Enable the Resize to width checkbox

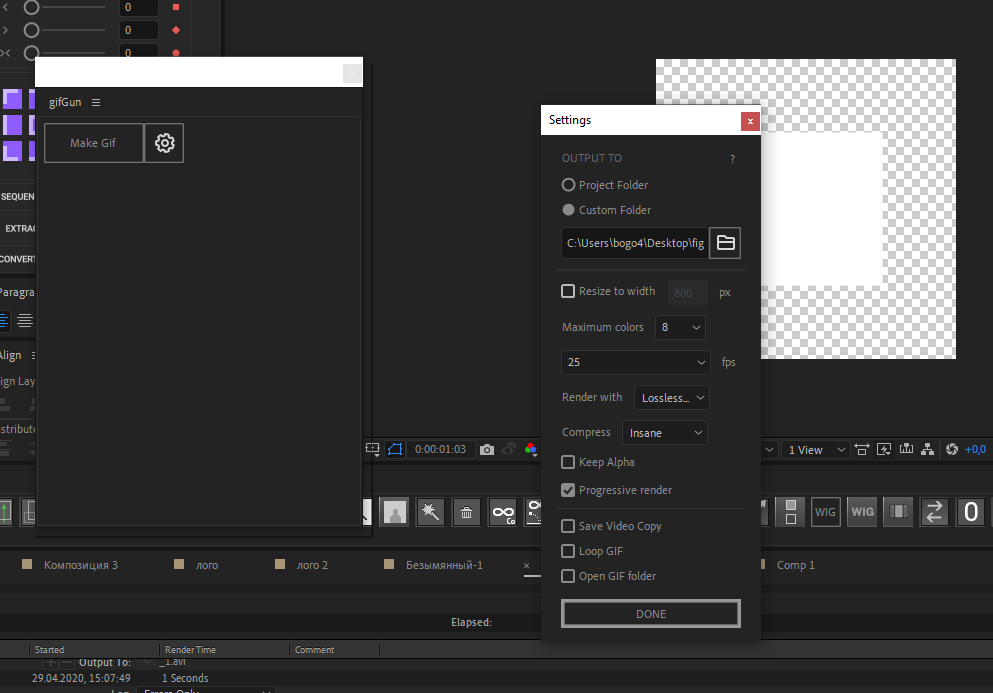click(x=568, y=291)
